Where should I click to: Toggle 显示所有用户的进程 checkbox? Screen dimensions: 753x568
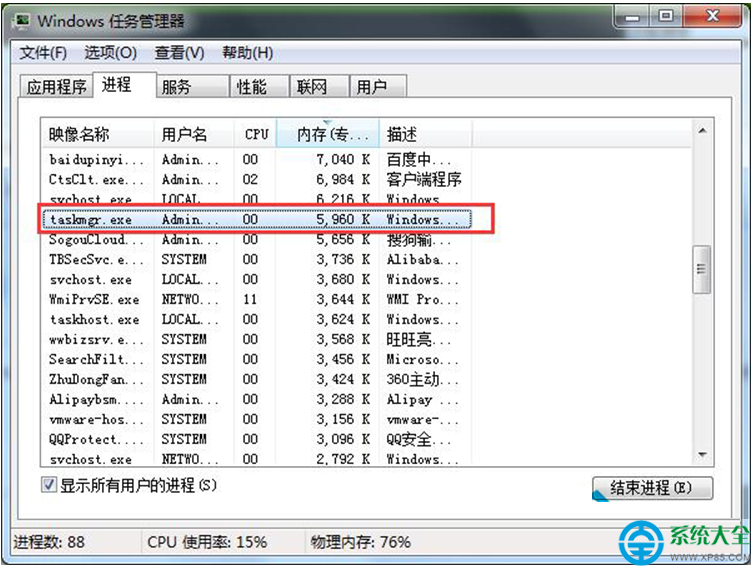coord(49,485)
